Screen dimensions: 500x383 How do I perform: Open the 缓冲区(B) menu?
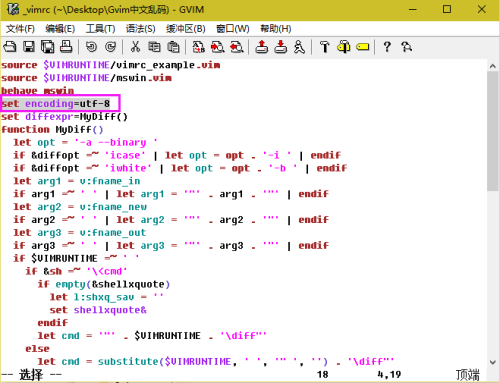click(x=186, y=29)
